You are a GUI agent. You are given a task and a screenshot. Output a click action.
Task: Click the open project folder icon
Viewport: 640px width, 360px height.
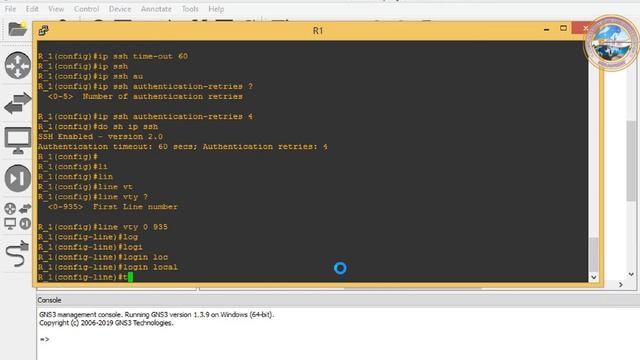pos(18,29)
